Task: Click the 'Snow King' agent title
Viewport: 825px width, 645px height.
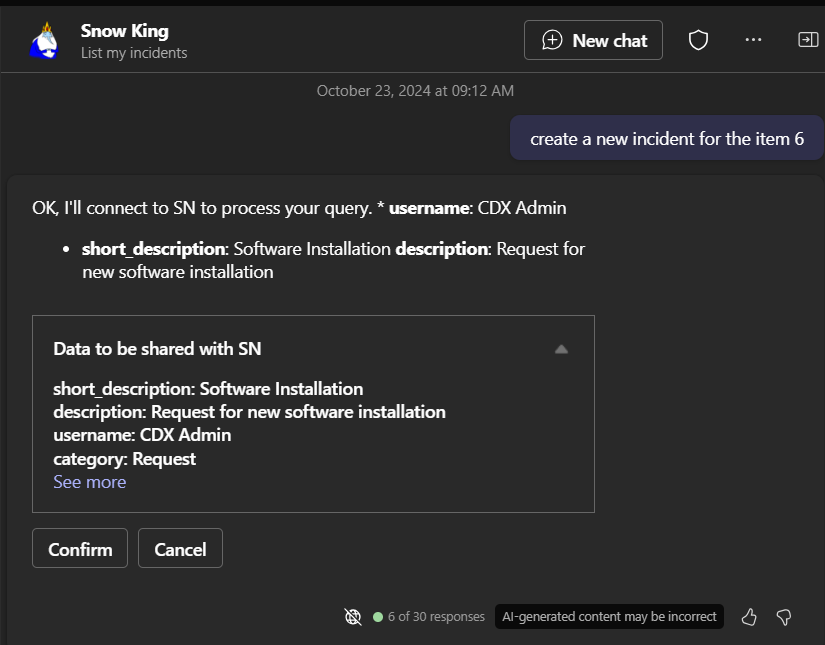Action: [125, 31]
